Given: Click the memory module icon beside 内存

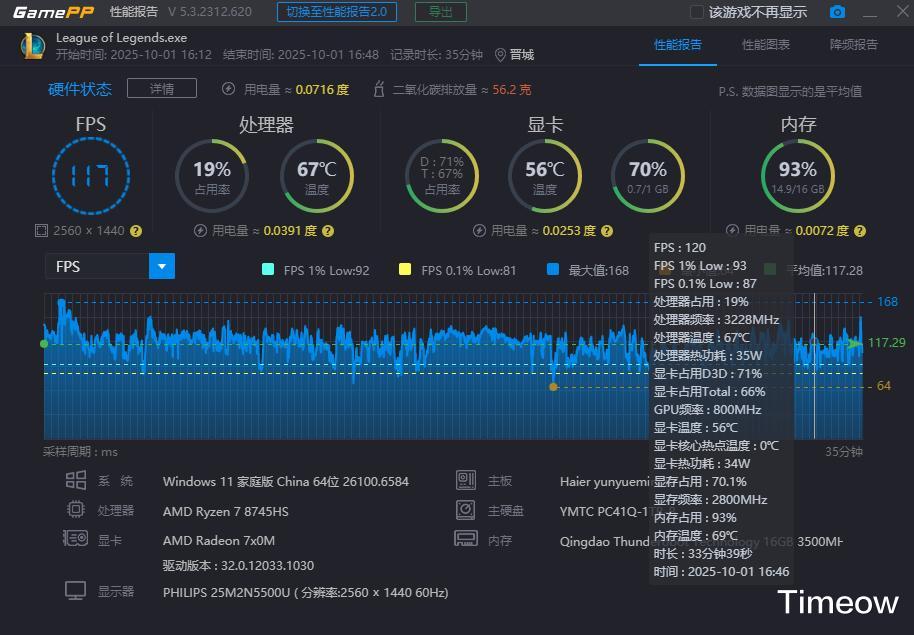Looking at the screenshot, I should point(465,539).
